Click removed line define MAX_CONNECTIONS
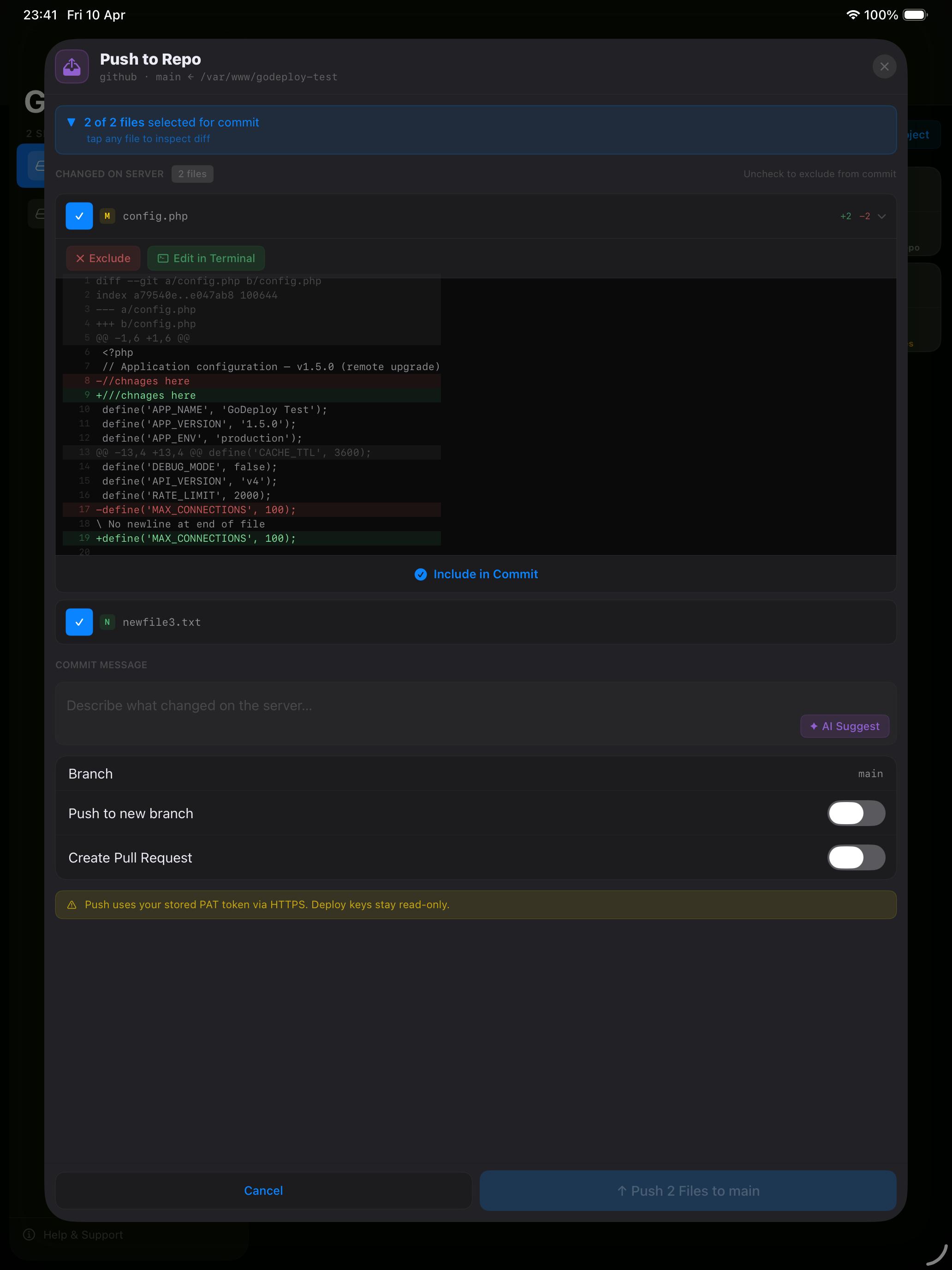This screenshot has height=1270, width=952. pyautogui.click(x=252, y=509)
